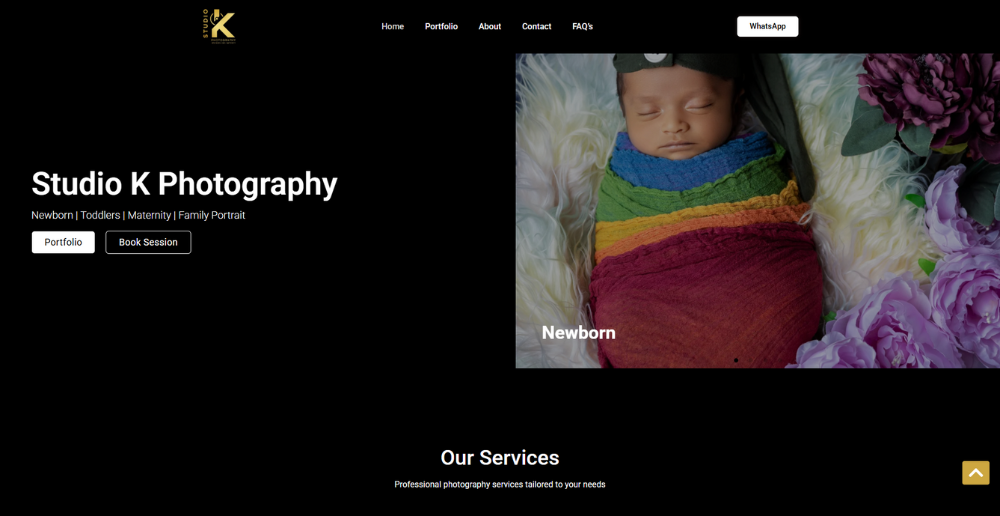Open the About page

tap(490, 26)
